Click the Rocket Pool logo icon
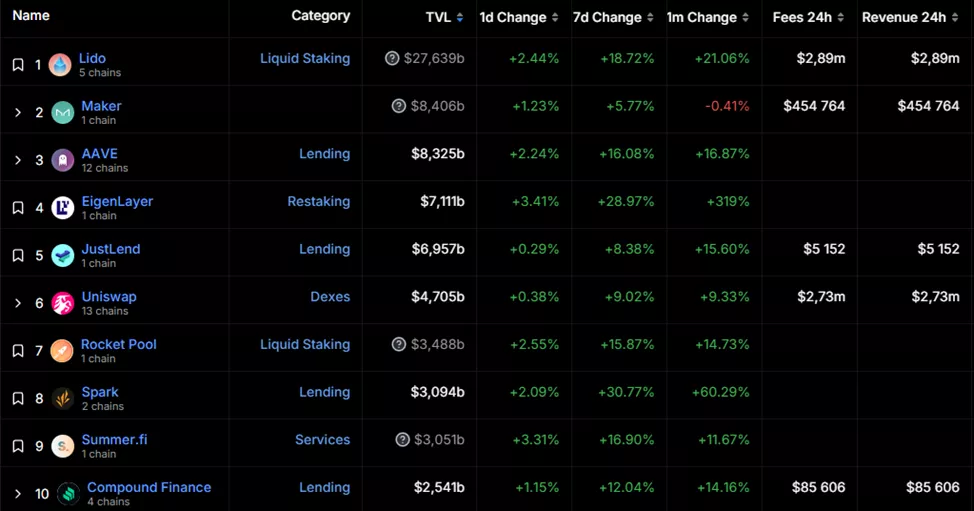The width and height of the screenshot is (974, 511). tap(62, 351)
